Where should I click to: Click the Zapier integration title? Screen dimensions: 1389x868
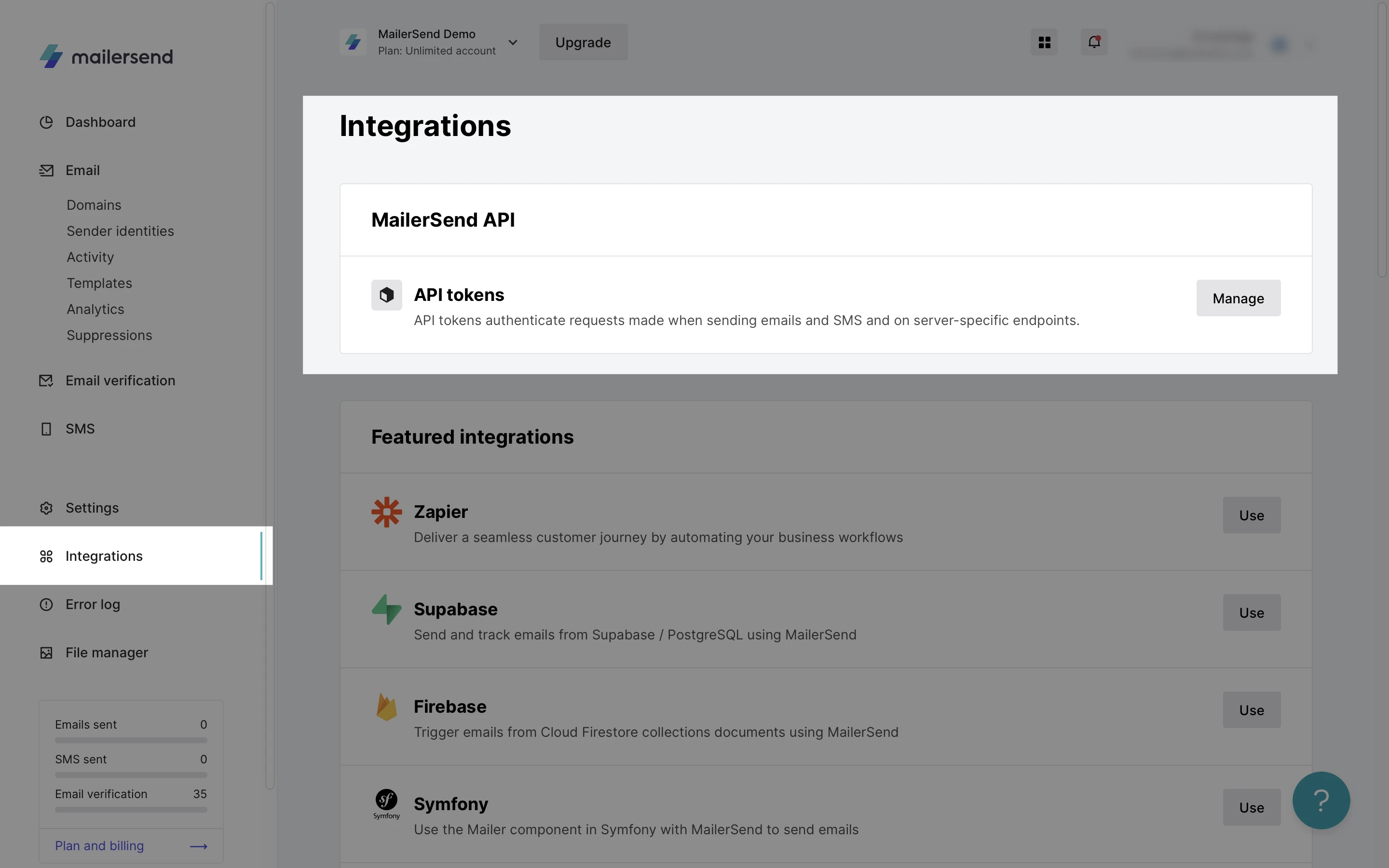coord(441,512)
